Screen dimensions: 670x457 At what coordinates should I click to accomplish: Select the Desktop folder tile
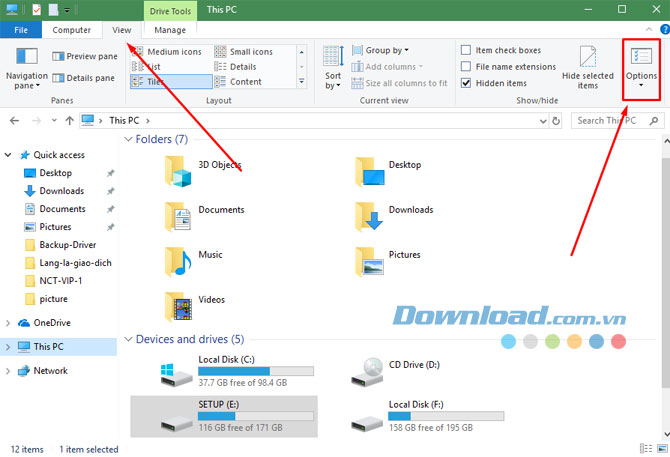pos(389,172)
